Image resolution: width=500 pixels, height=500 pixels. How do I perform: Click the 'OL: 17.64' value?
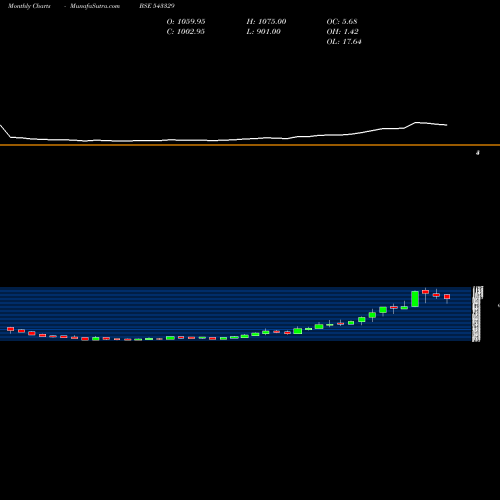point(344,42)
